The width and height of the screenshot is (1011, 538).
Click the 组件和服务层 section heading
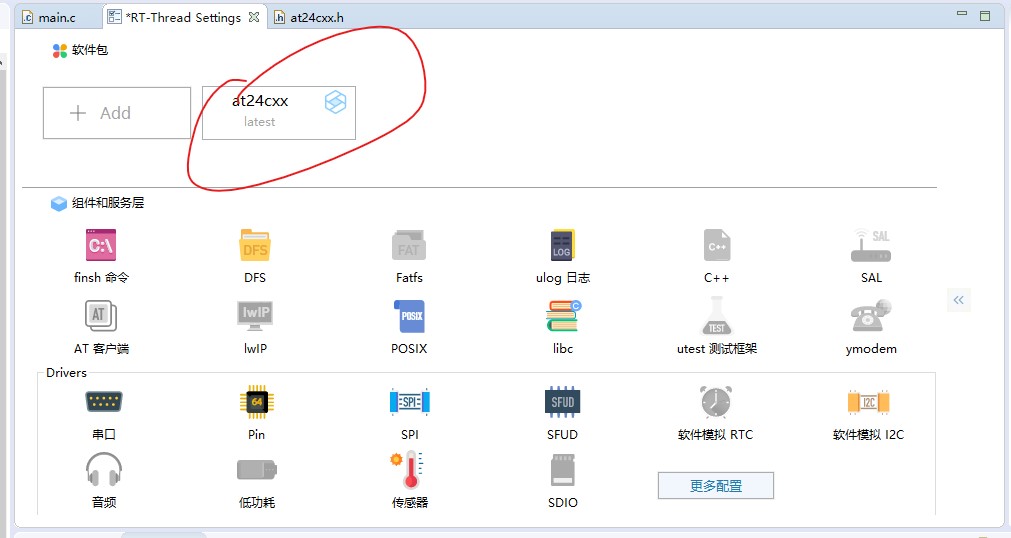coord(108,203)
